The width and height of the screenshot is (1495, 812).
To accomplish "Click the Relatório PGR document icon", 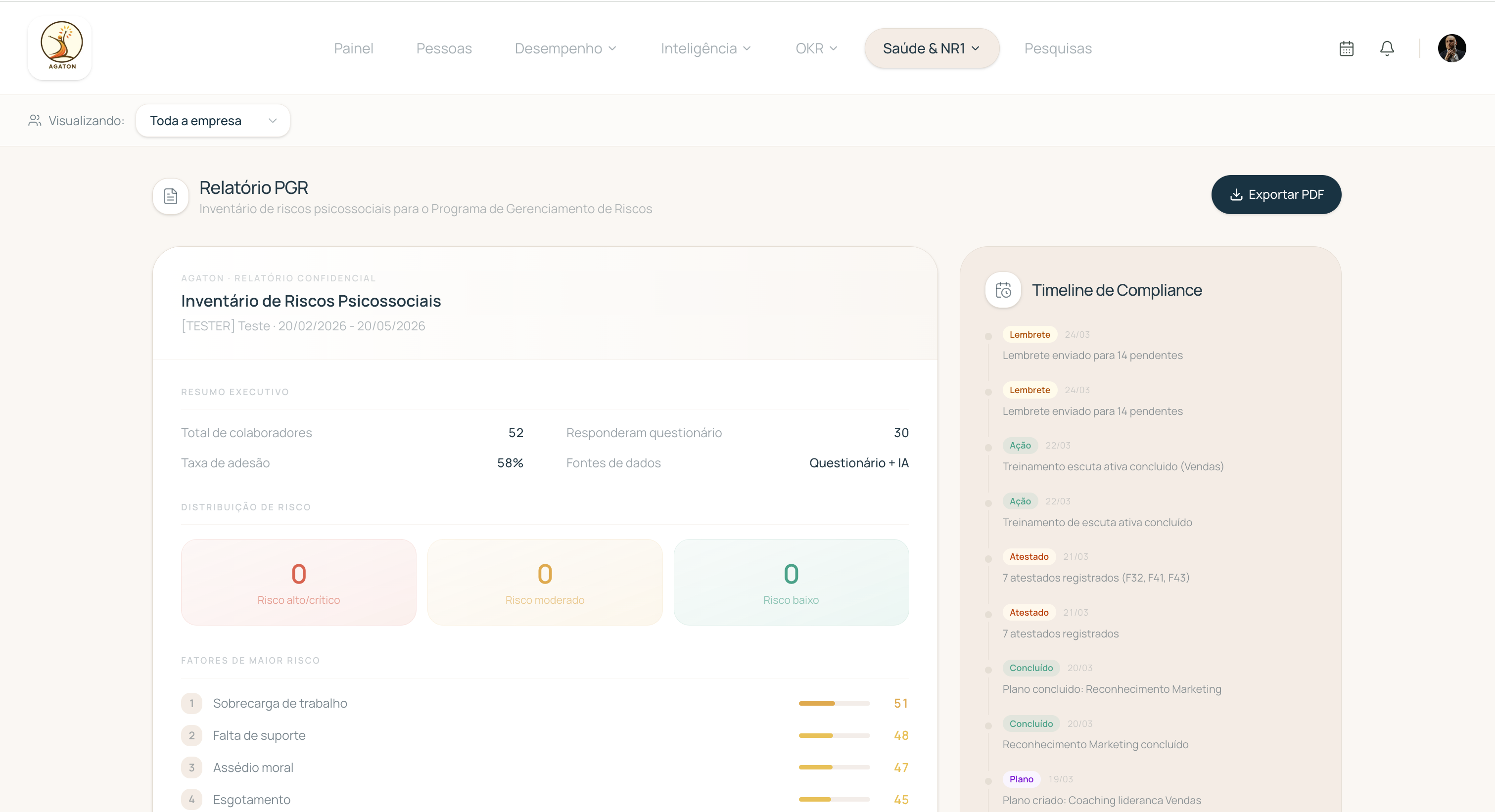I will pyautogui.click(x=171, y=196).
